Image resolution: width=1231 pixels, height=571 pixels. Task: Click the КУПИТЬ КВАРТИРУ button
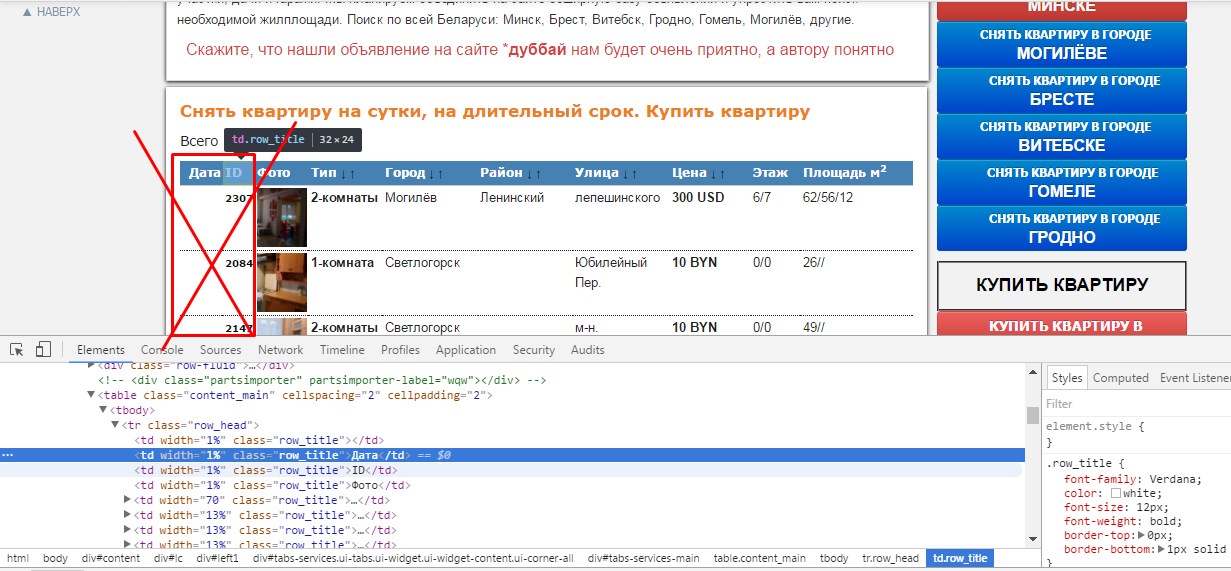tap(1062, 285)
